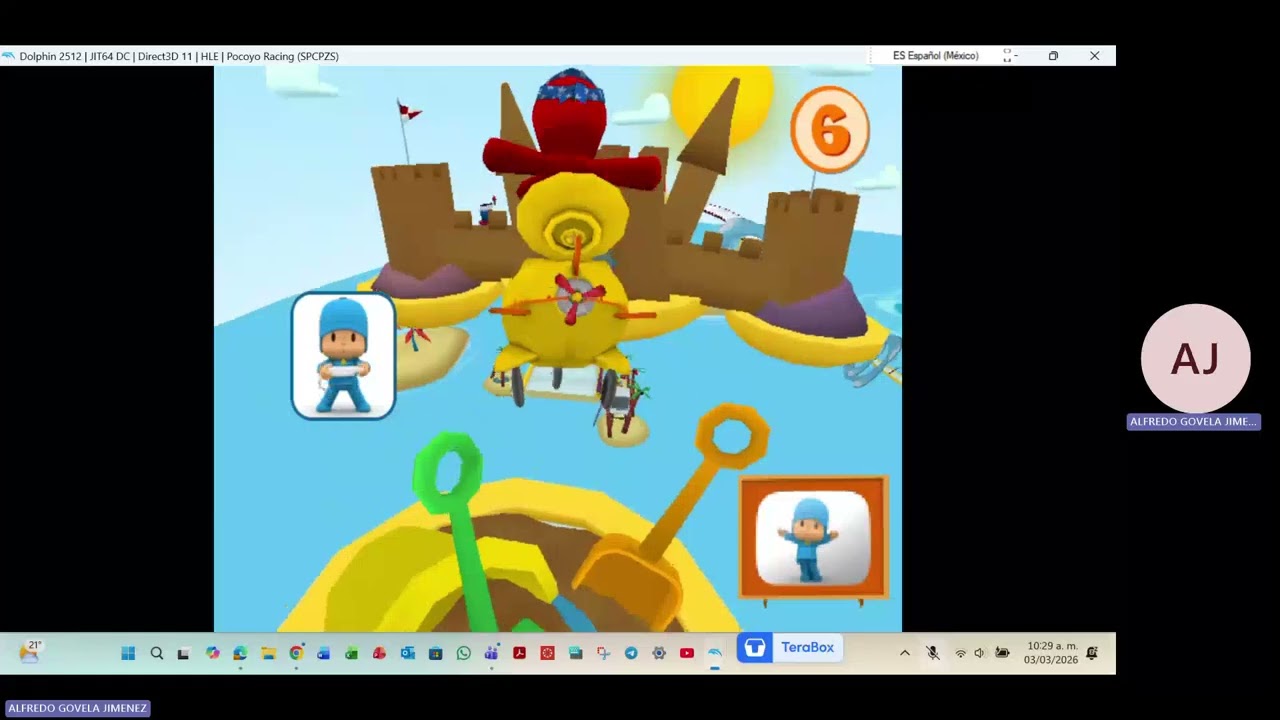Open volume speaker control
Screen dimensions: 1280x720
click(979, 653)
